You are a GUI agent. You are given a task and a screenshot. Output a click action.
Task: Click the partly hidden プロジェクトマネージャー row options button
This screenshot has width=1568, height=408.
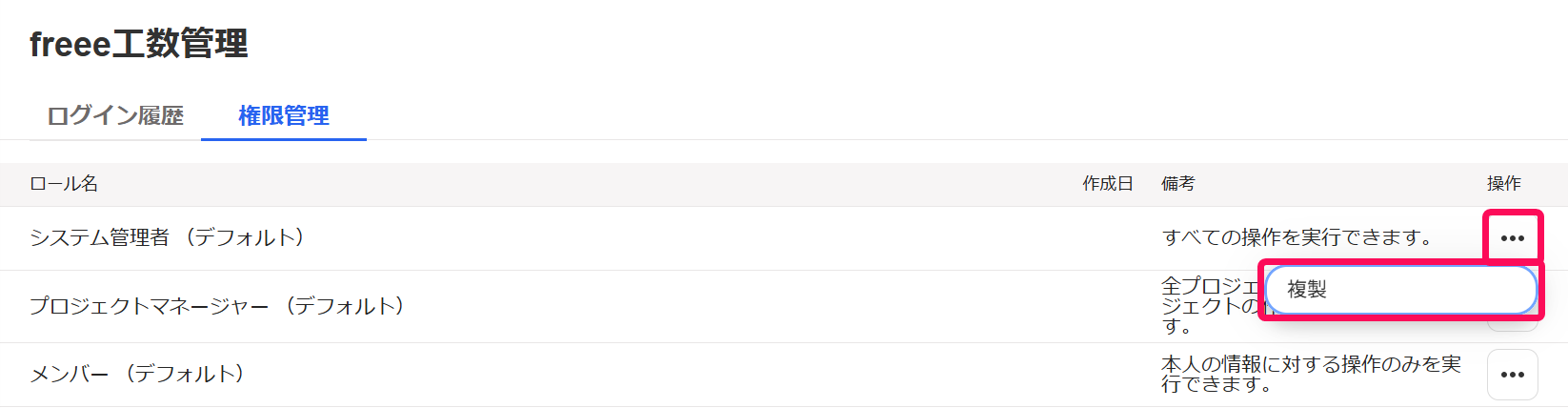(x=1512, y=324)
